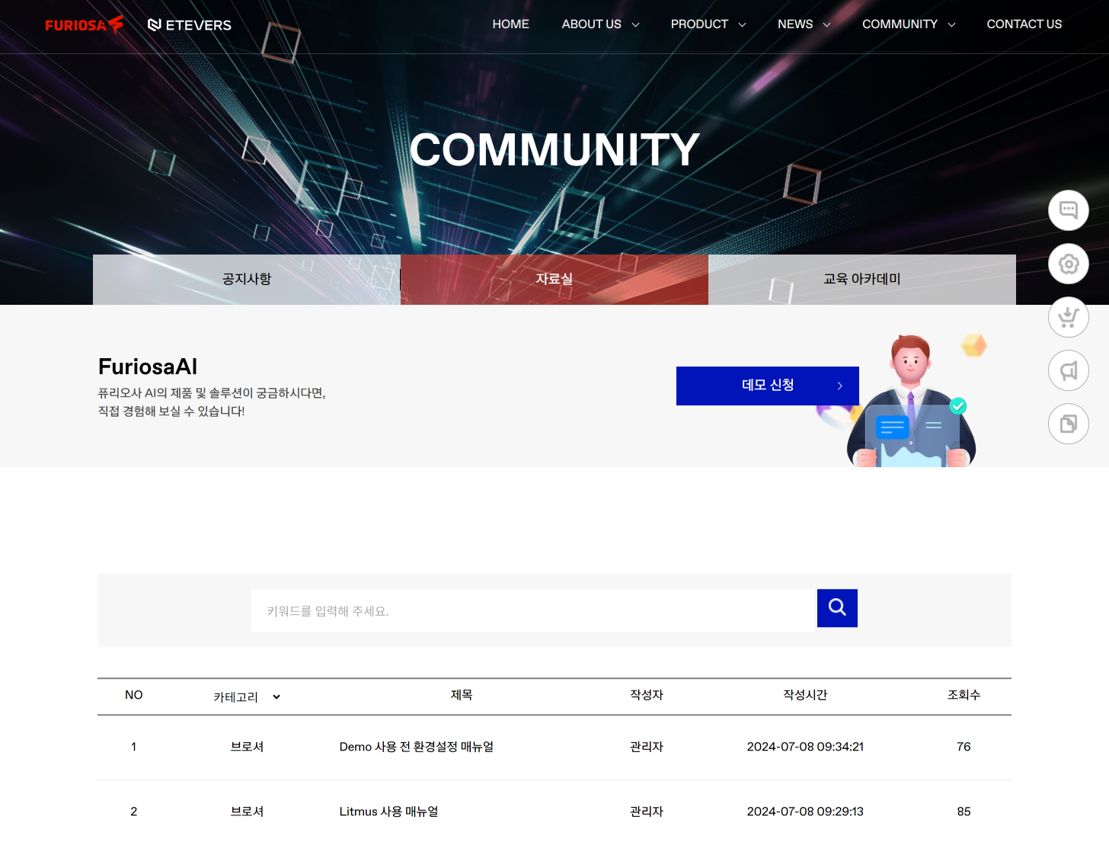
Task: Go to HOME in navigation
Action: (x=511, y=24)
